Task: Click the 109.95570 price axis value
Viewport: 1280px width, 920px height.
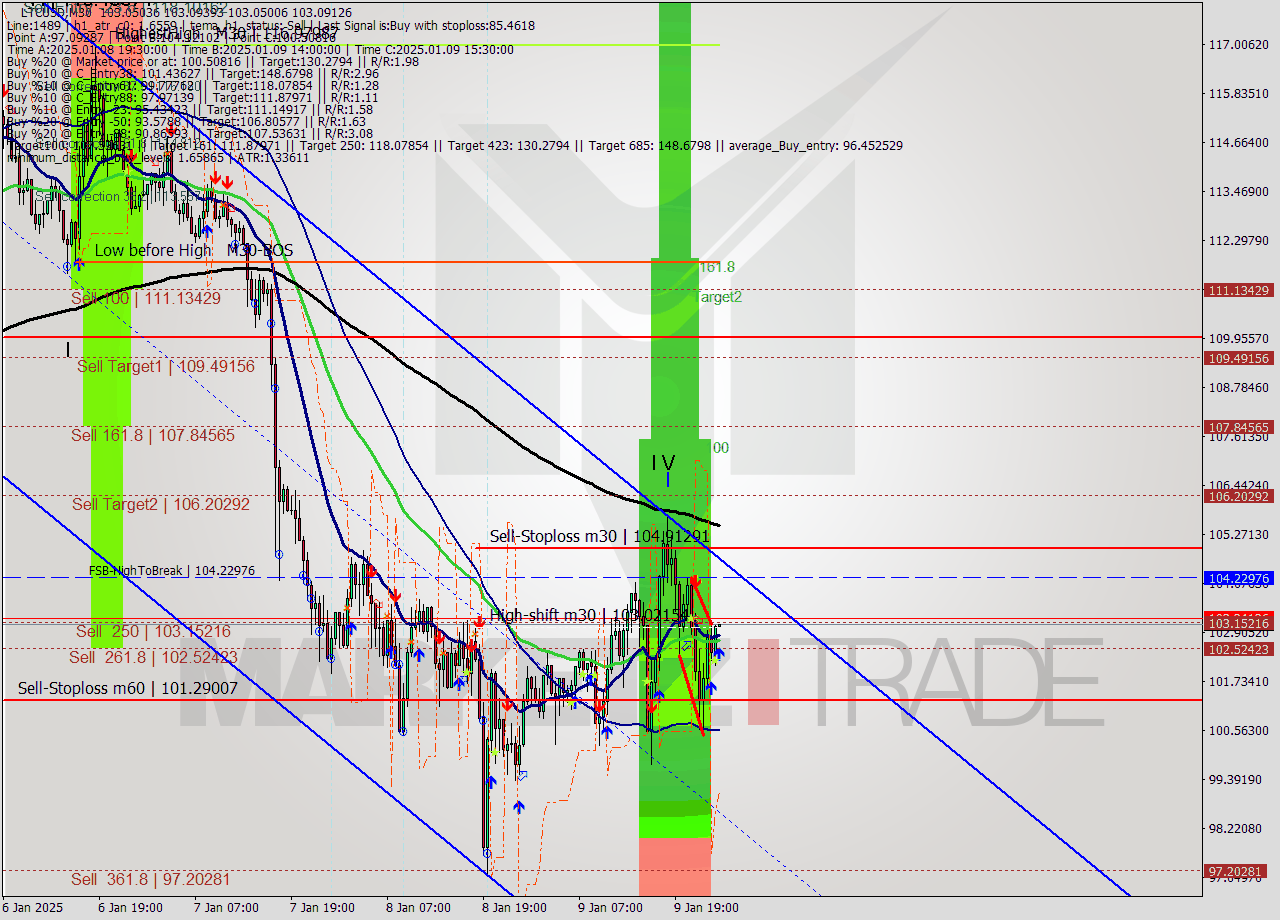Action: [x=1239, y=338]
